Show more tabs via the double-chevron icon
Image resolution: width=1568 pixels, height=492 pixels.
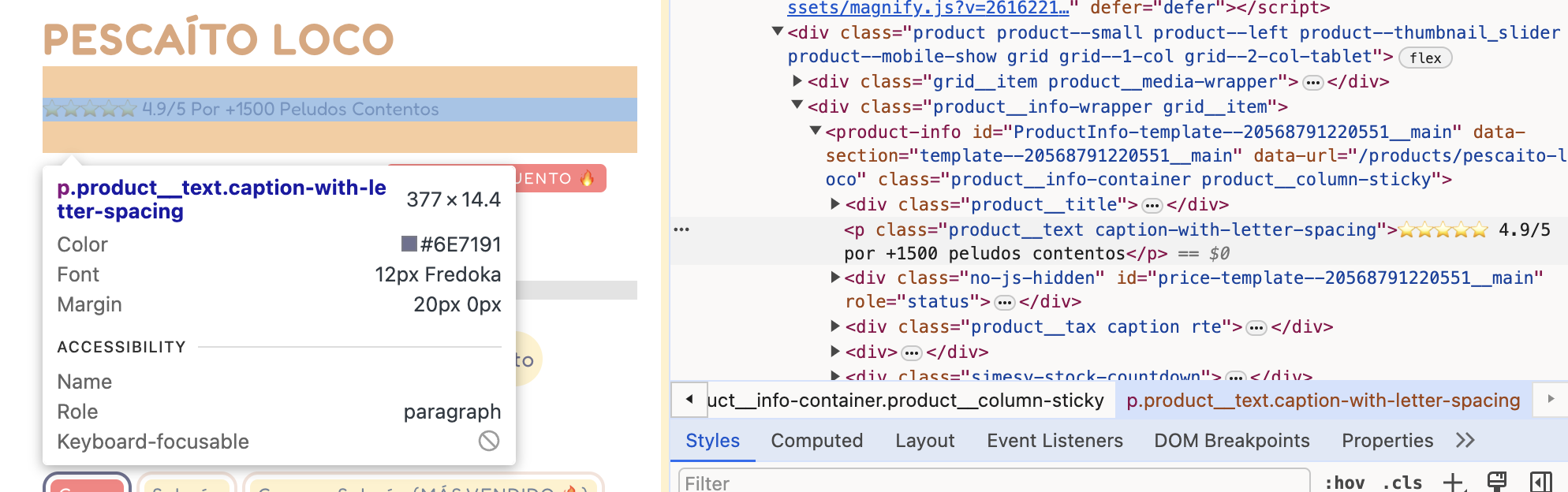point(1465,441)
